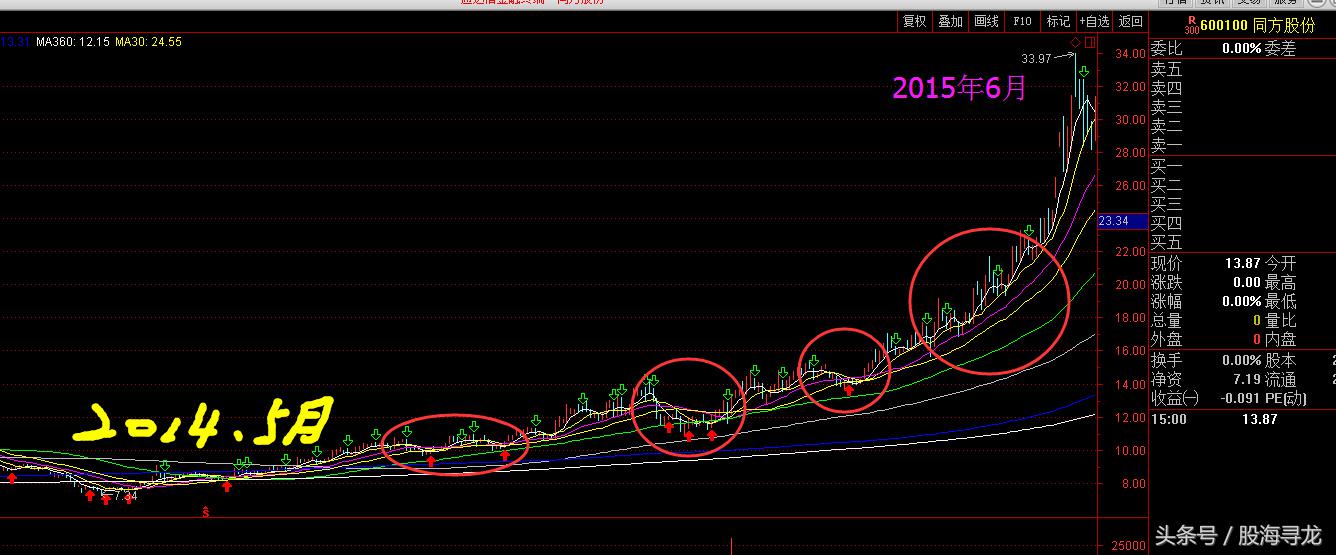Click the diamond icon above the chart
Screen dimensions: 1336x555
[x=1075, y=42]
